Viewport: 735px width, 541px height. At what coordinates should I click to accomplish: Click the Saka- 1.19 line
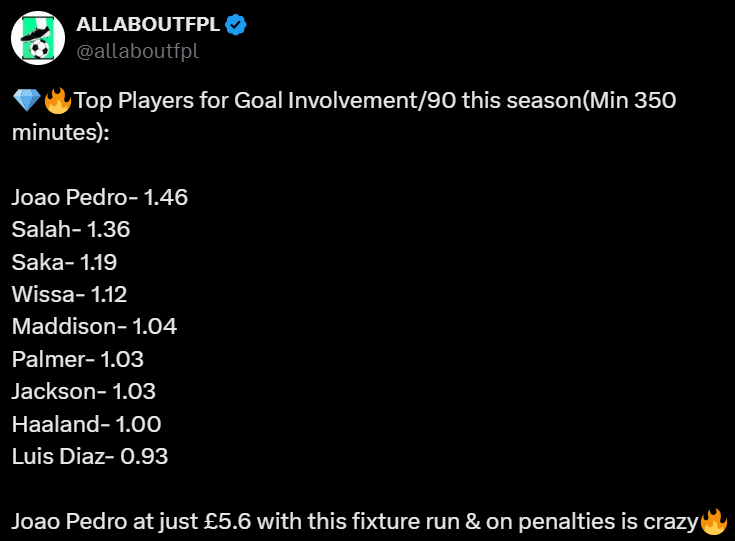coord(64,262)
